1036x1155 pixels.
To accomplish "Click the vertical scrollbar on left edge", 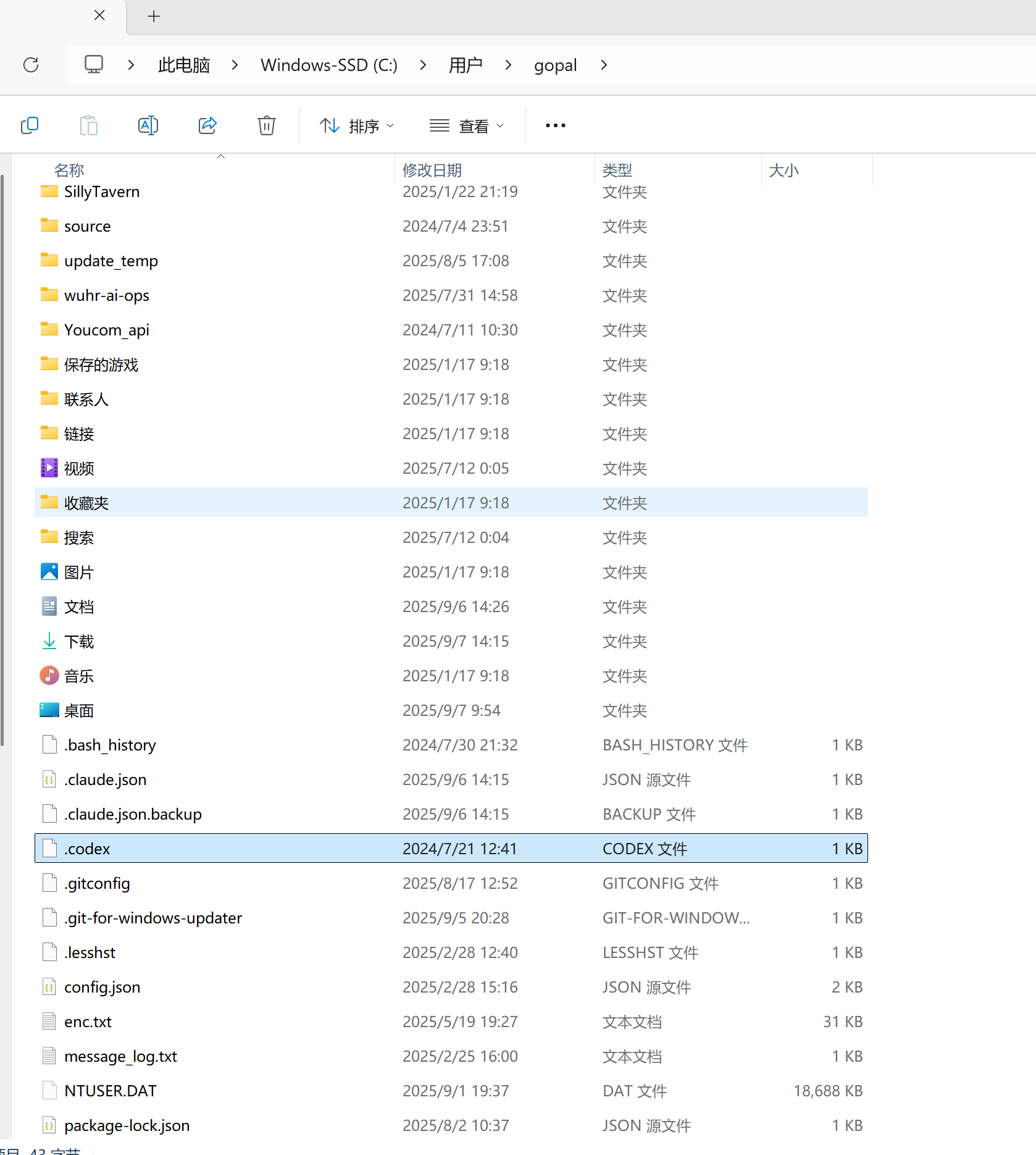I will pos(3,461).
